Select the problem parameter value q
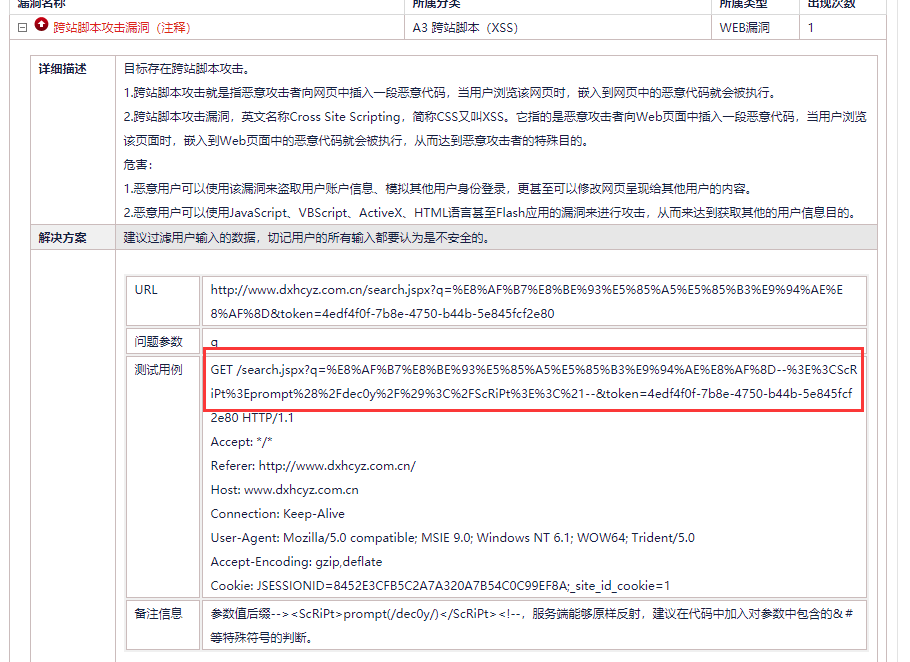The width and height of the screenshot is (910, 662). tap(214, 342)
